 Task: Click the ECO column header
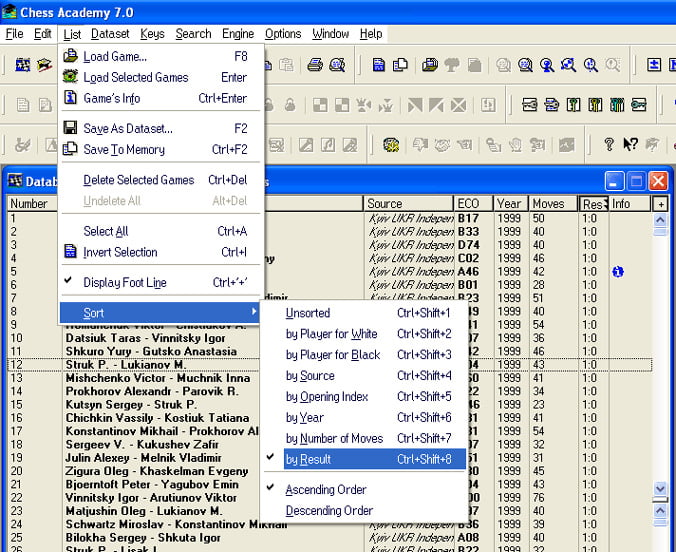(x=473, y=204)
